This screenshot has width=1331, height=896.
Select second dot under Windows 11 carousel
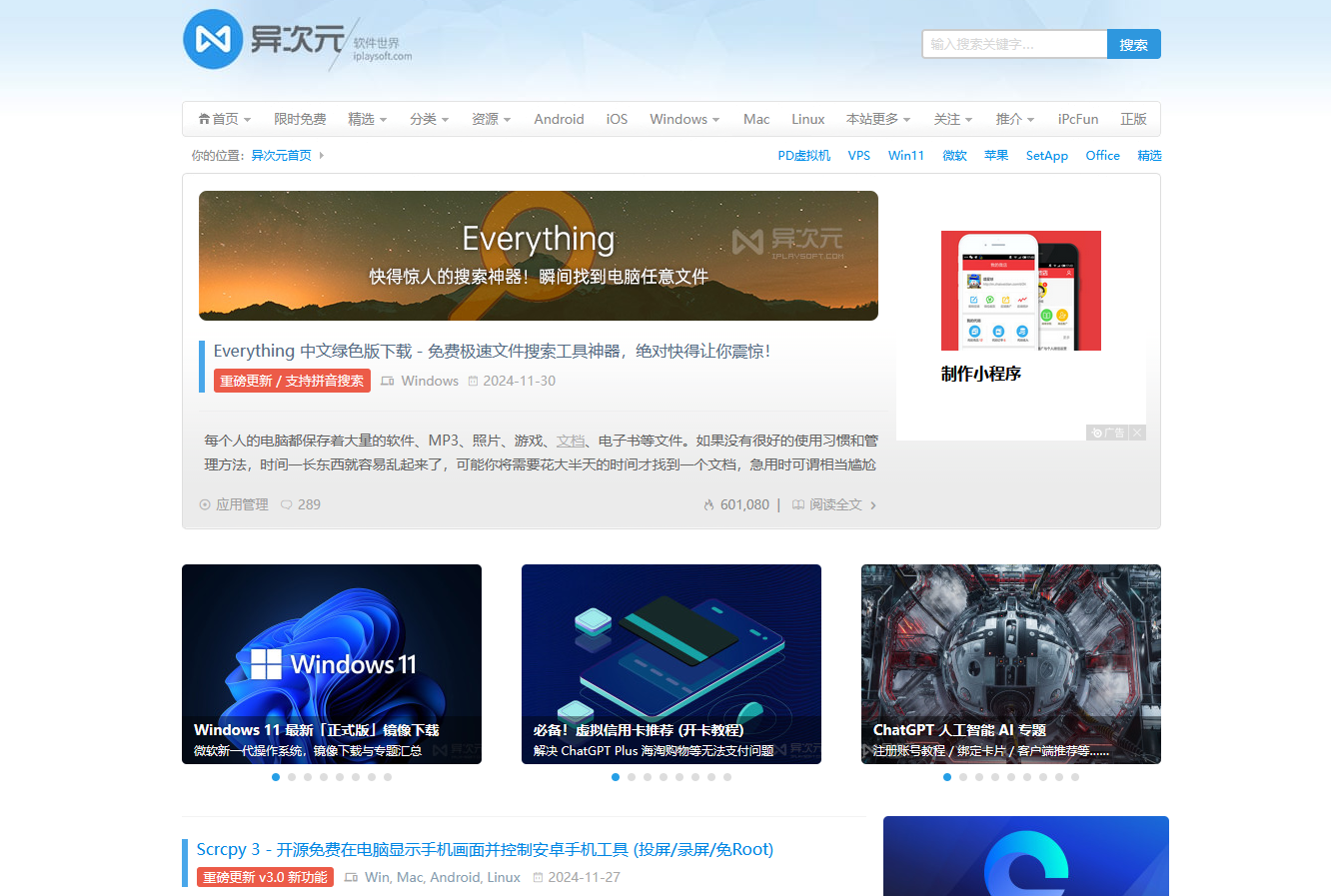coord(292,777)
